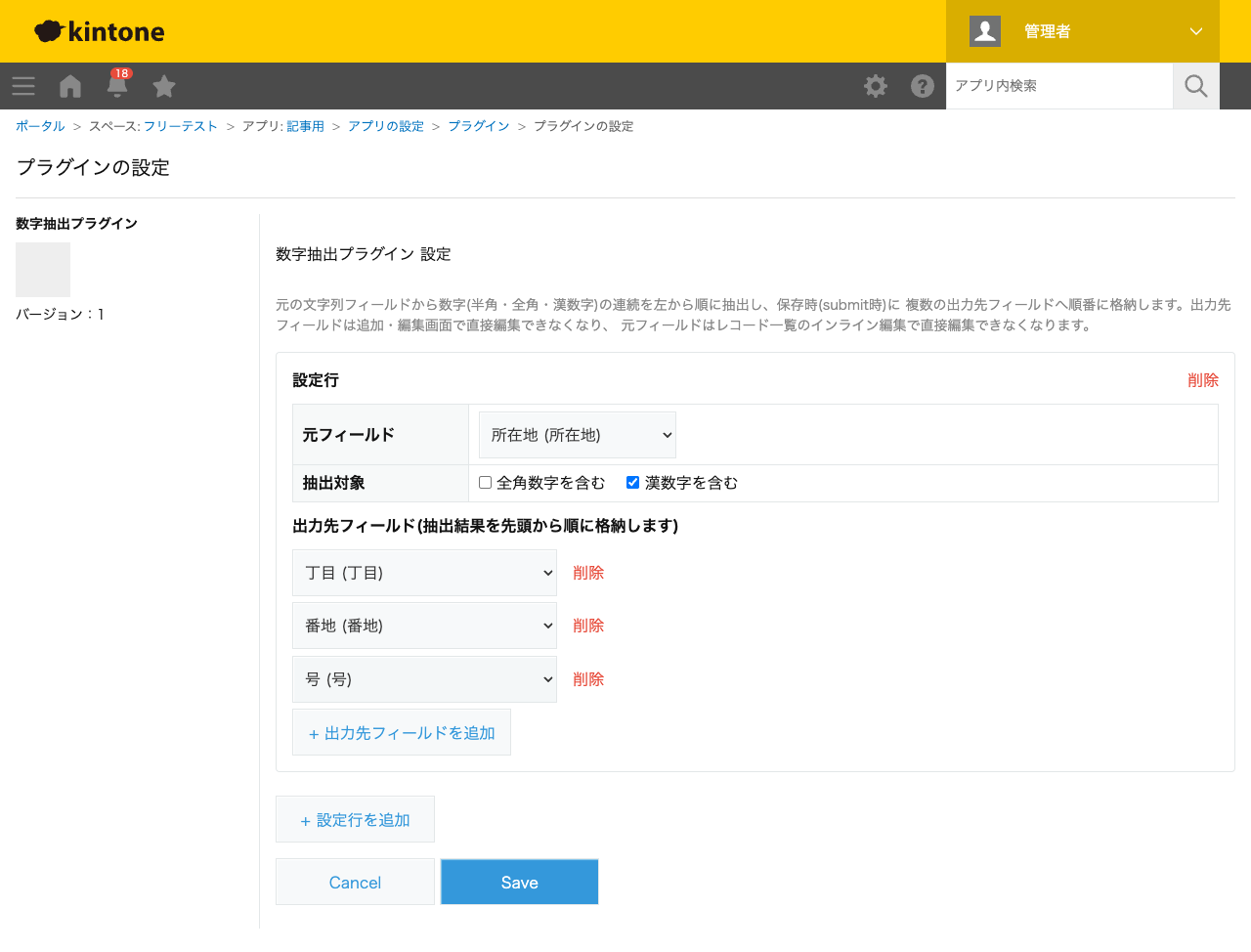1251x952 pixels.
Task: Focus the アプリ内検索 search field
Action: [1059, 86]
